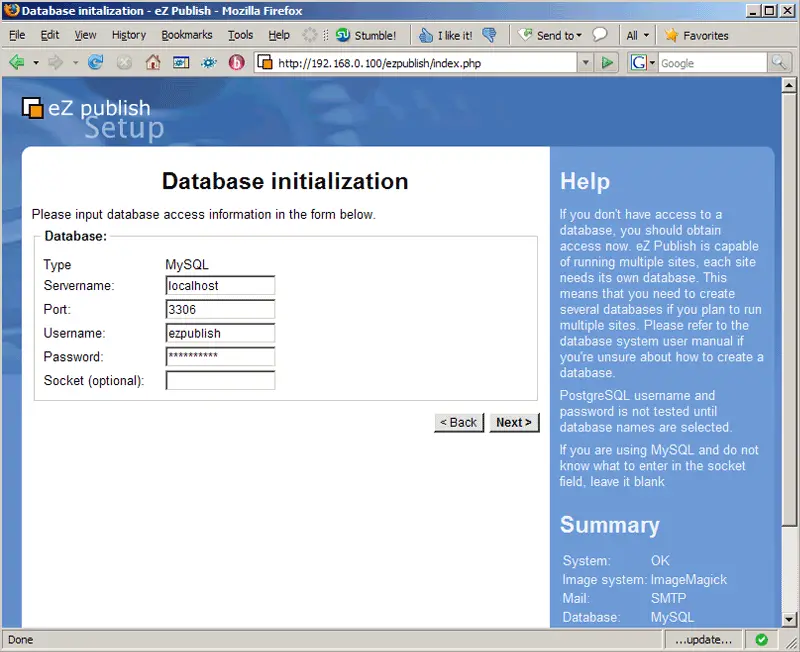Click the 'SMTP' summary value
The image size is (800, 652).
click(x=668, y=598)
